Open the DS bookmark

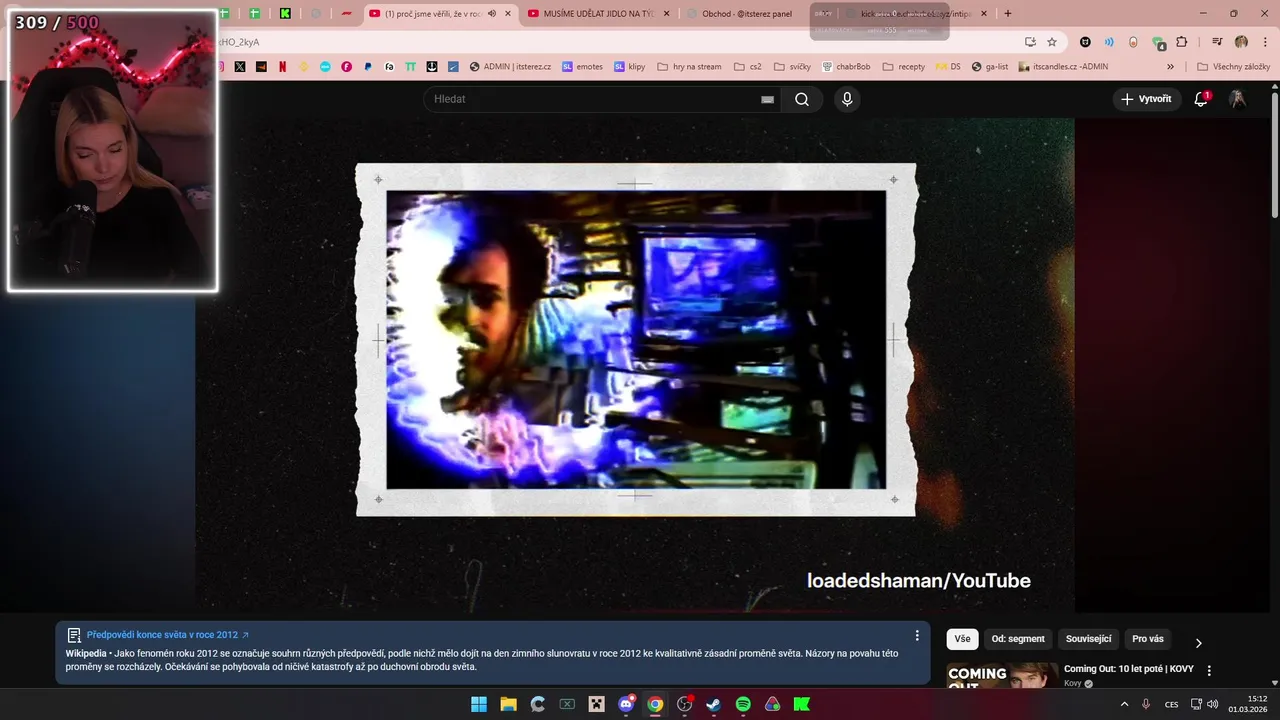pos(948,67)
